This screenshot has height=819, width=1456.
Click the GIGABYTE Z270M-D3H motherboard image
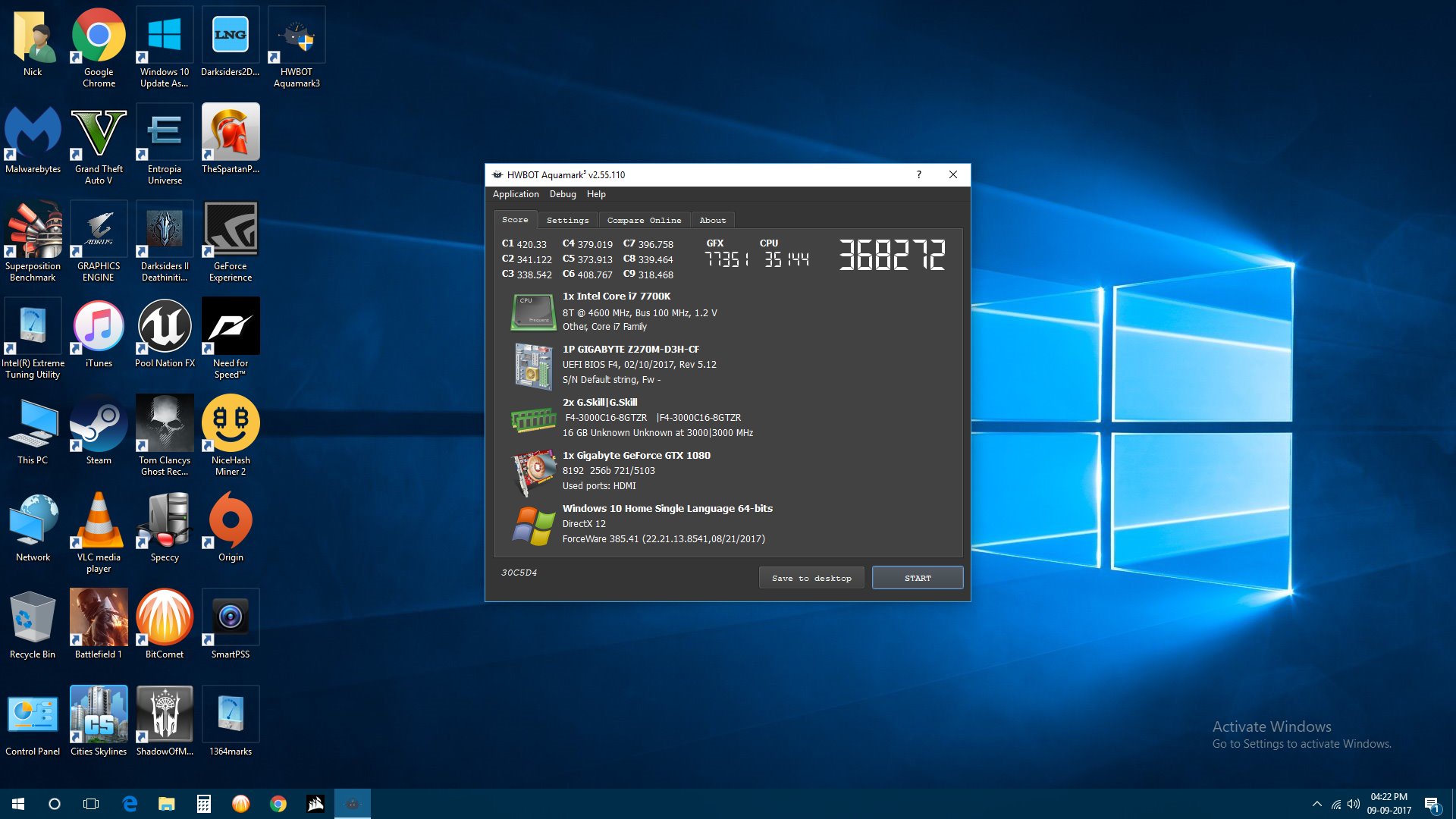coord(533,366)
